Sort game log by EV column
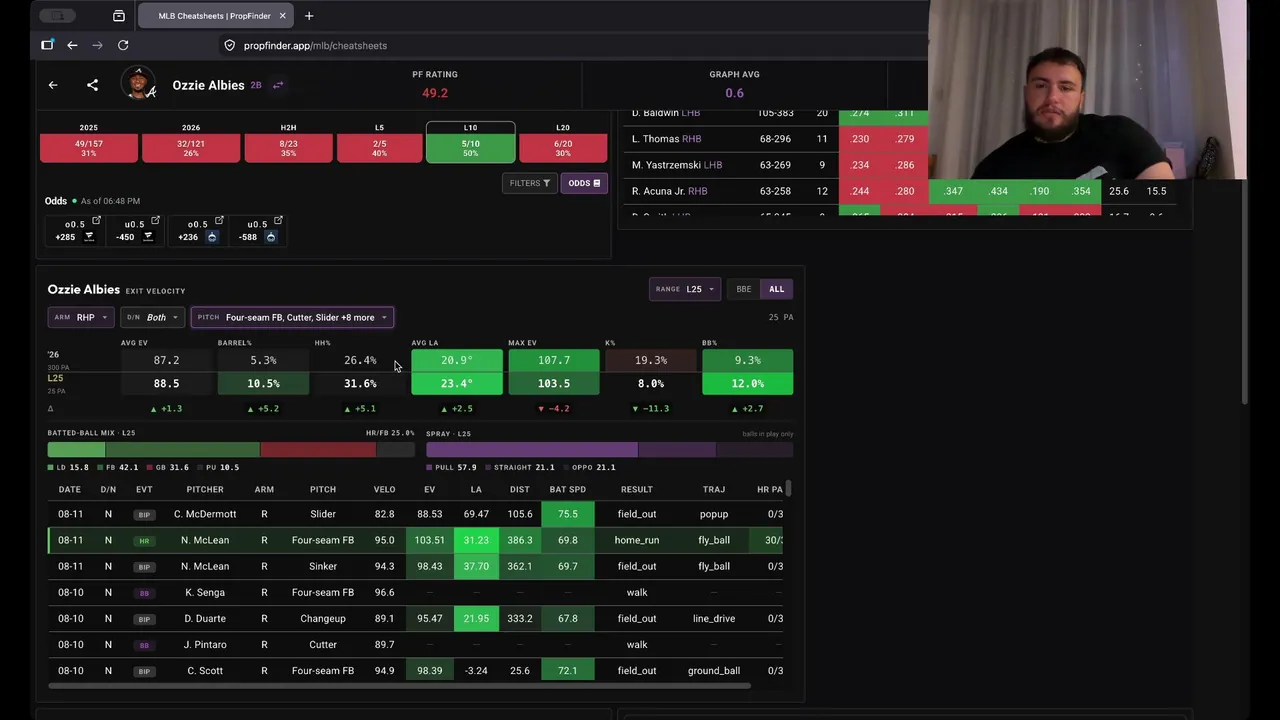This screenshot has height=720, width=1280. tap(430, 489)
